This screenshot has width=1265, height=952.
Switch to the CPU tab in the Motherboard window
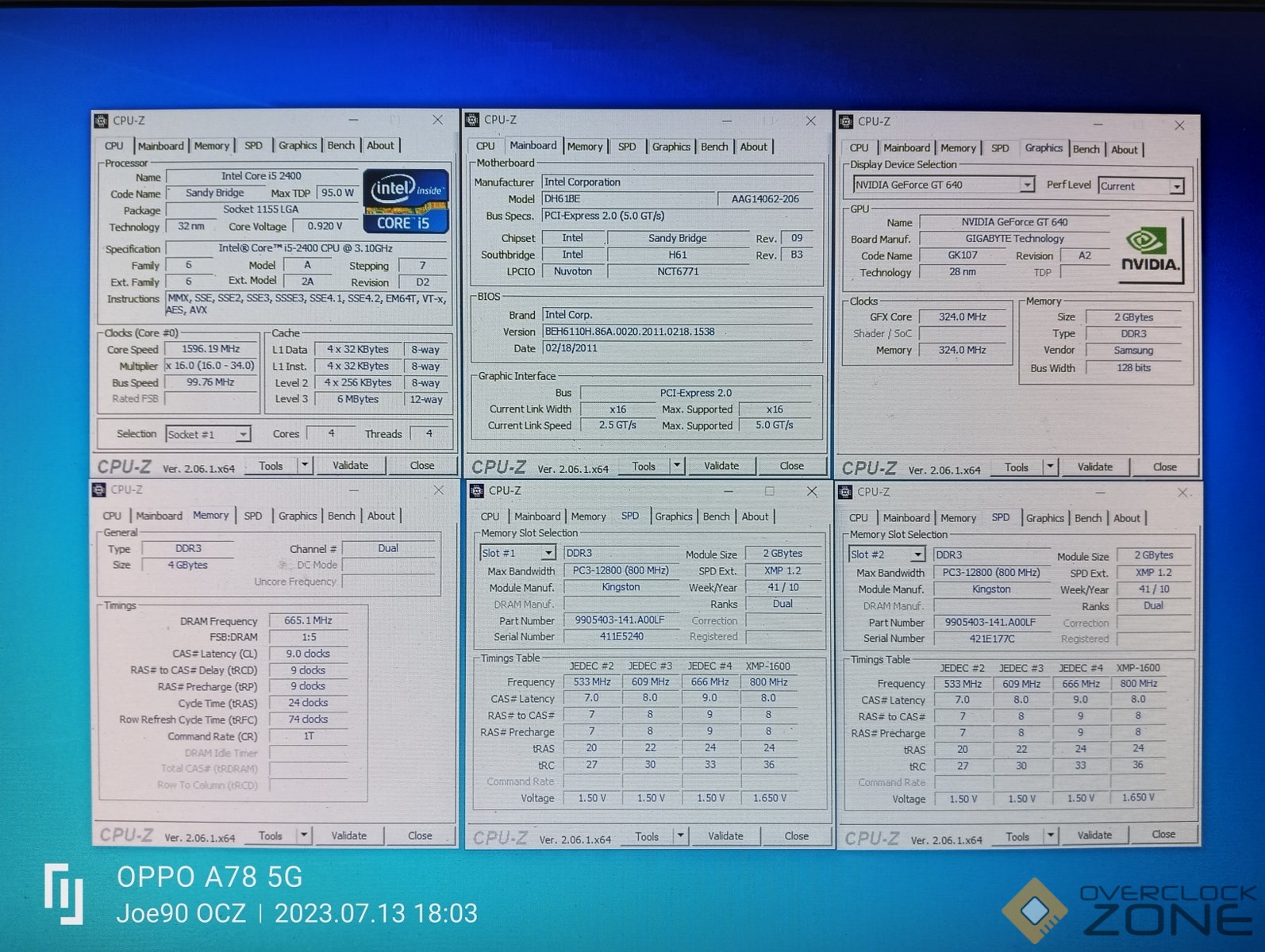click(486, 146)
